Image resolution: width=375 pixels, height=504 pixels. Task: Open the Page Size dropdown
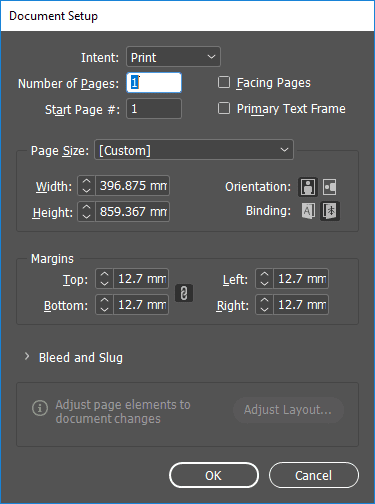coord(194,150)
